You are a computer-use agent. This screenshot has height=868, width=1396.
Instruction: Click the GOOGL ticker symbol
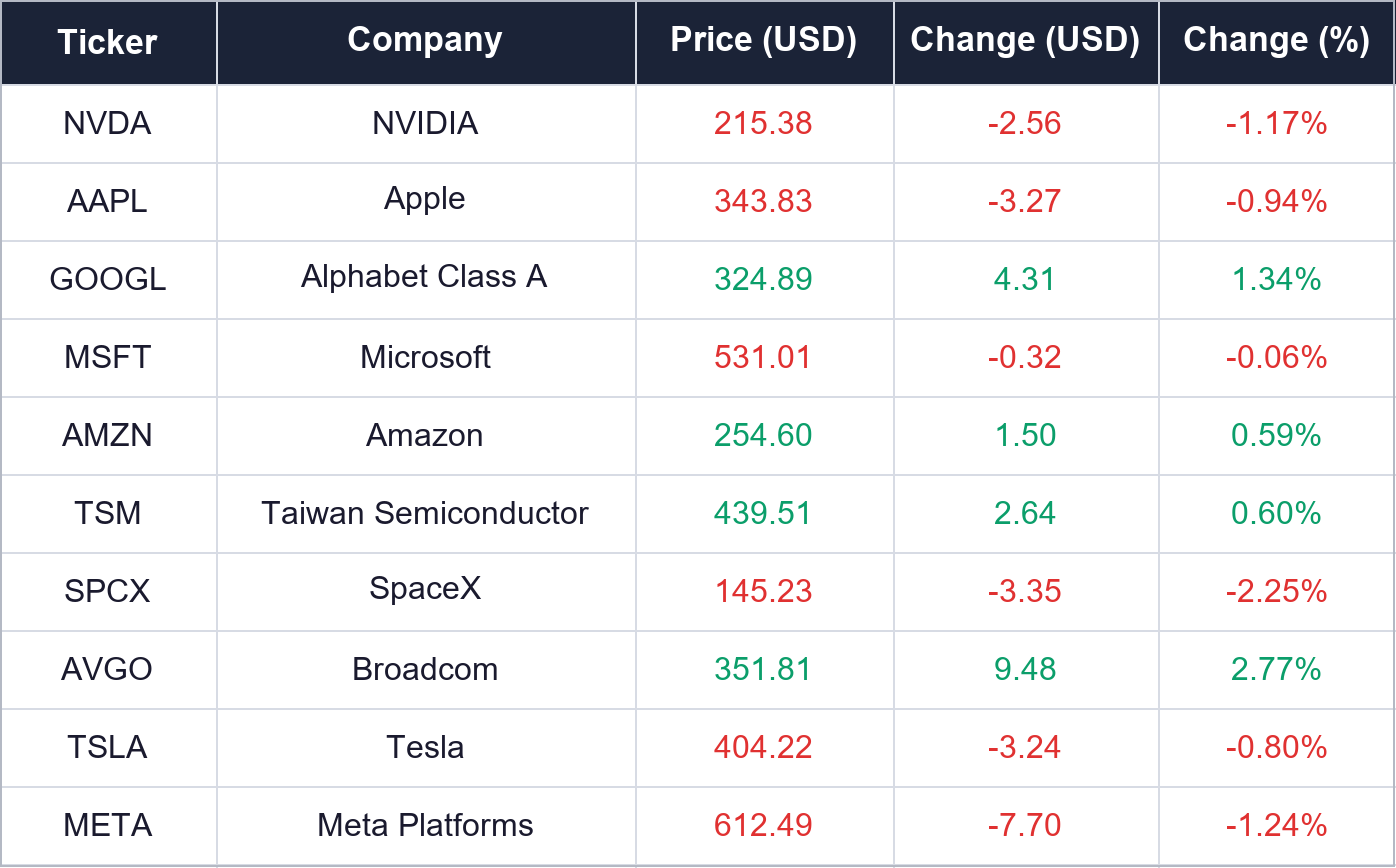107,279
